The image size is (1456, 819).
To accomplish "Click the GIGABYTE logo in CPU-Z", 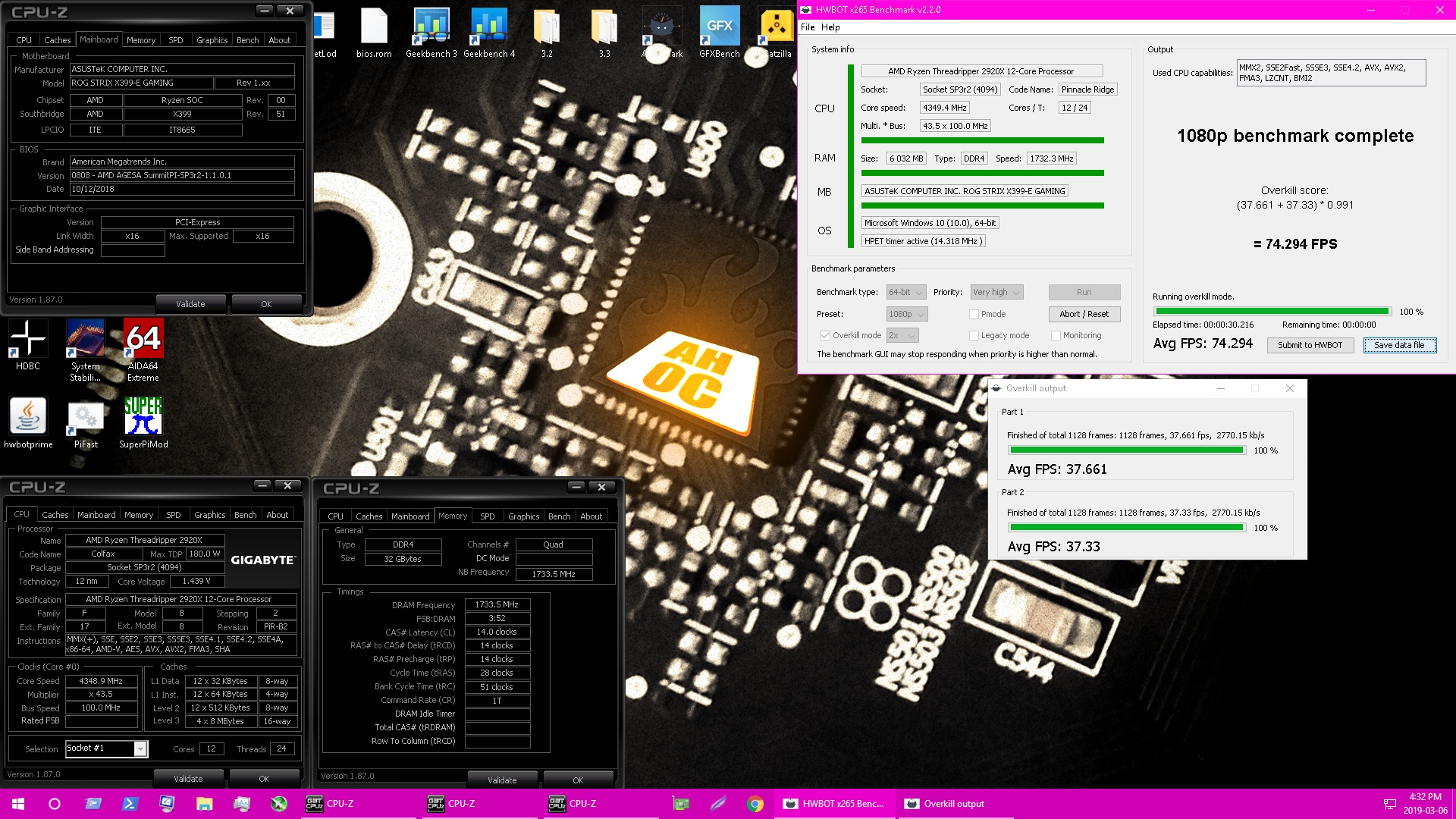I will pyautogui.click(x=262, y=560).
